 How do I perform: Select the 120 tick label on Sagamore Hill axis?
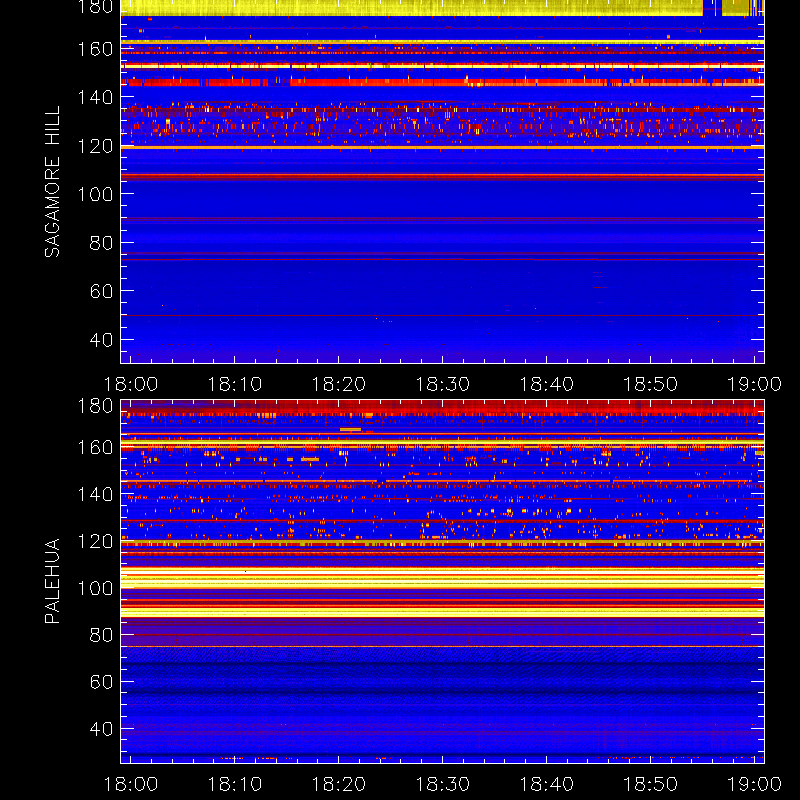click(95, 146)
